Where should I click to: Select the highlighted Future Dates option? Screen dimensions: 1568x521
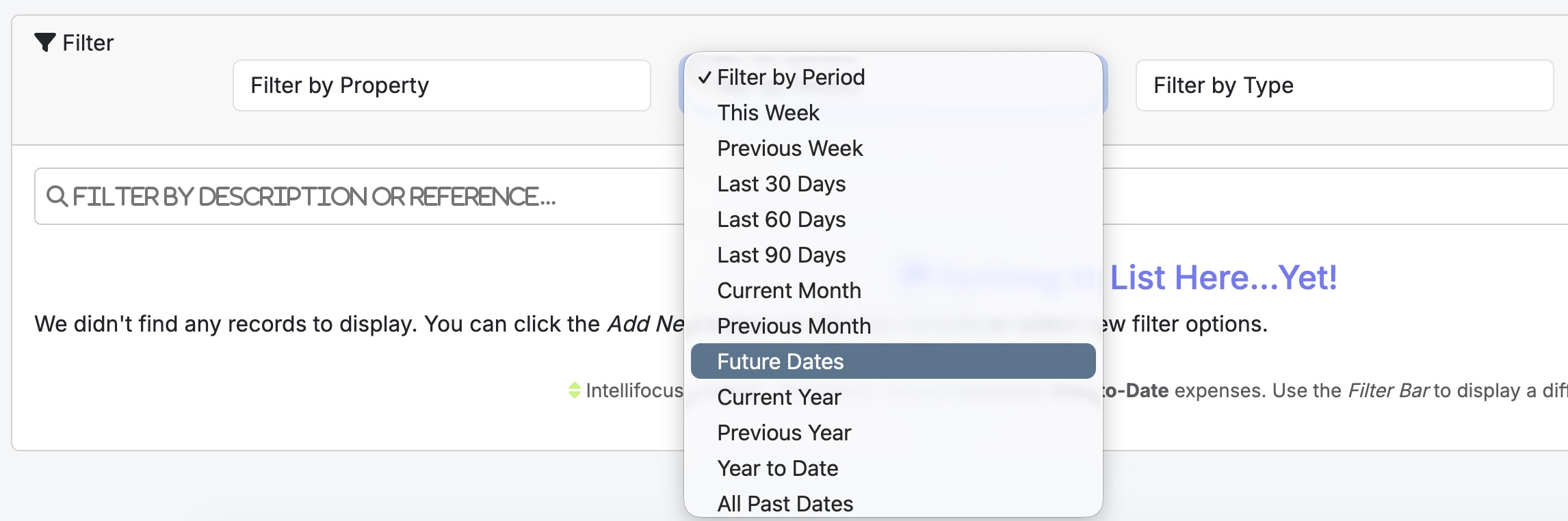click(780, 361)
